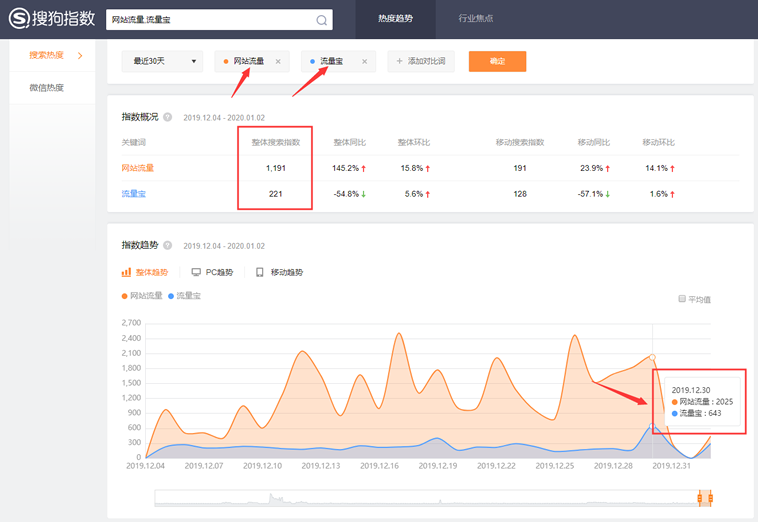Click the 1.6% mobile value

[658, 194]
